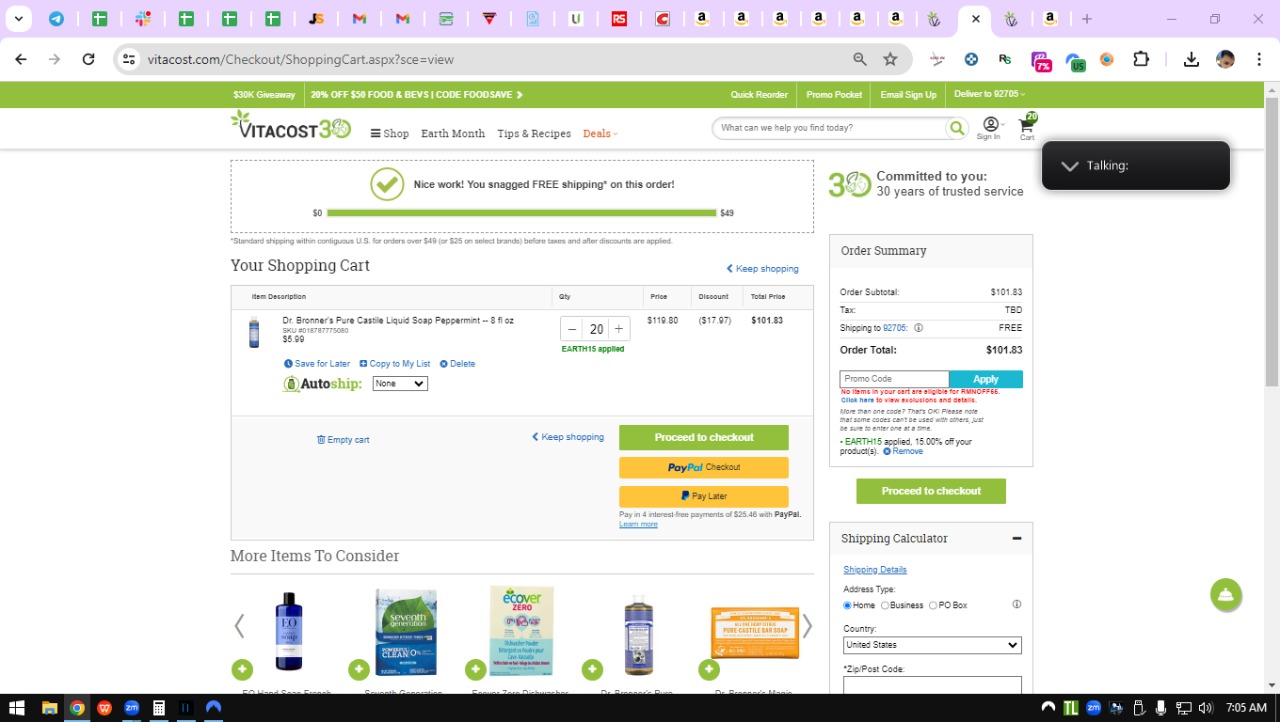
Task: Click the search magnifier button
Action: tap(957, 128)
